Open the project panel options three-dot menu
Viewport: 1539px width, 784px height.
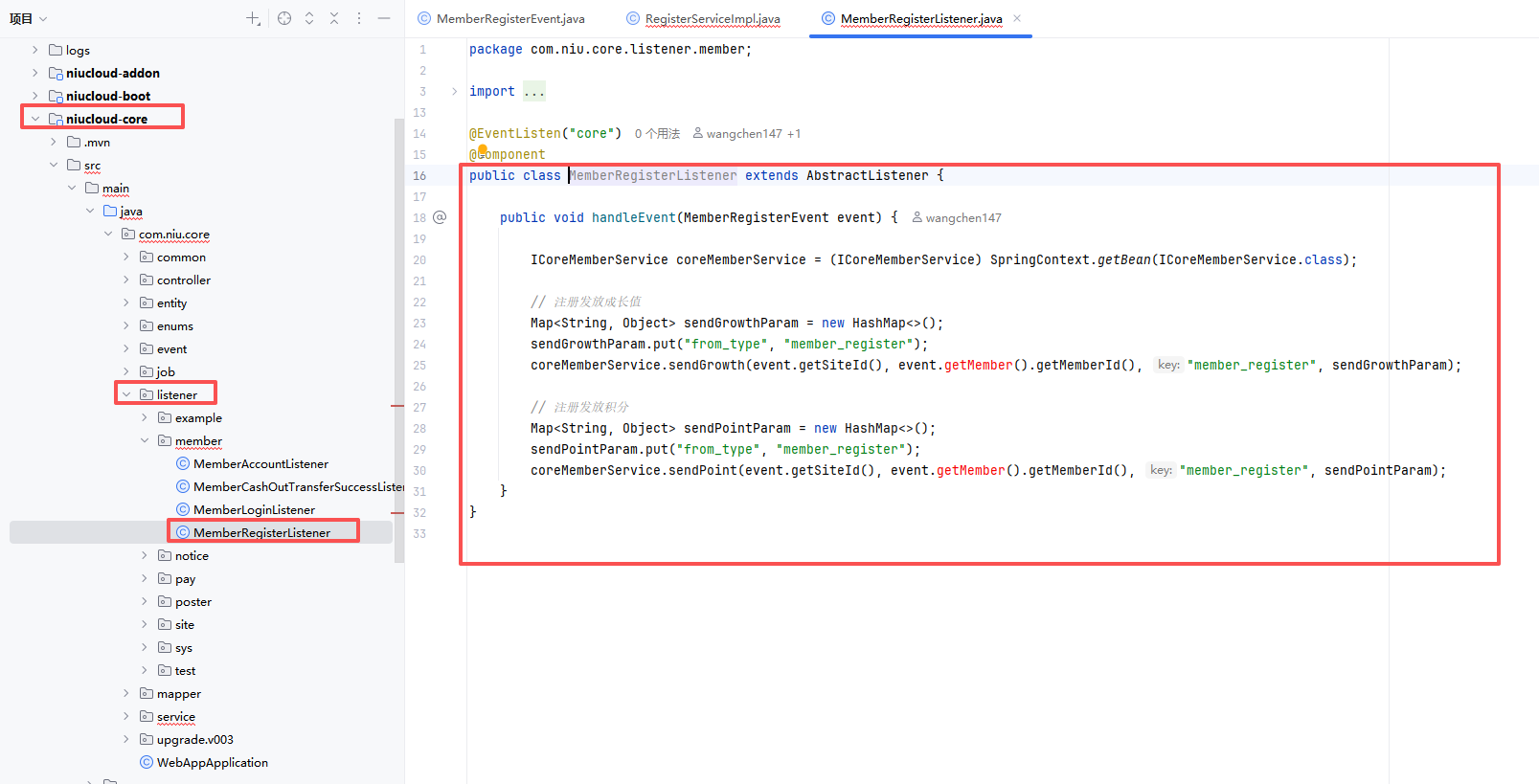click(x=359, y=18)
